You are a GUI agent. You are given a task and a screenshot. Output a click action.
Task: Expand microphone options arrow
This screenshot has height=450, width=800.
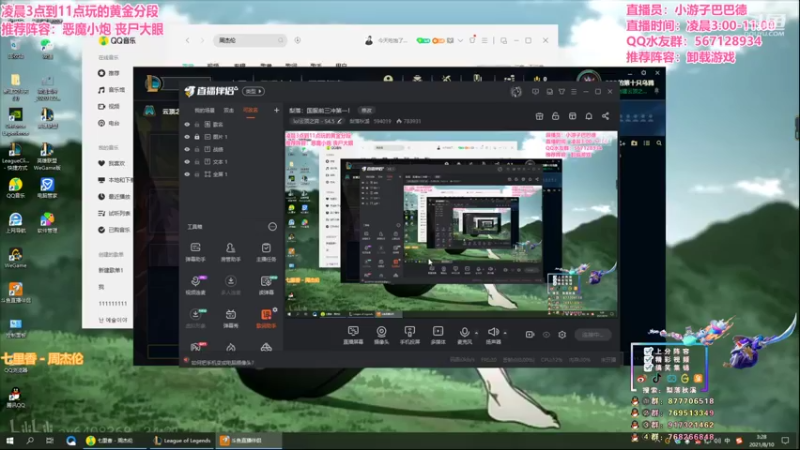pyautogui.click(x=477, y=333)
